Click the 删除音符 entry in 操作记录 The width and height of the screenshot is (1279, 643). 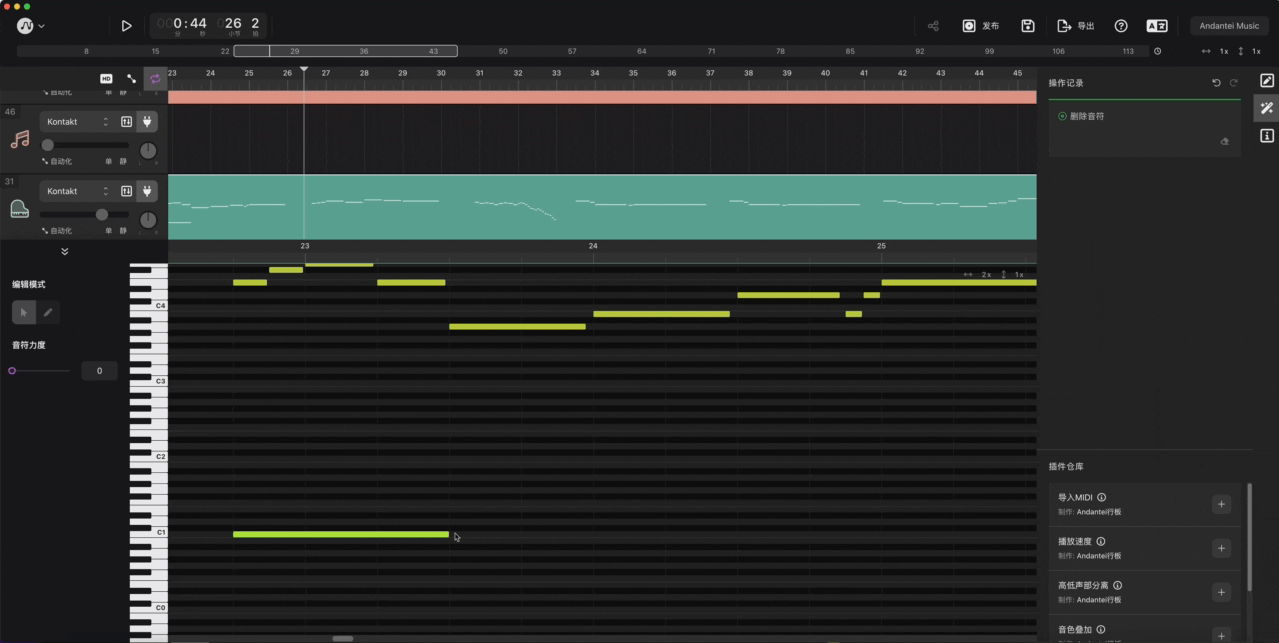click(x=1086, y=115)
